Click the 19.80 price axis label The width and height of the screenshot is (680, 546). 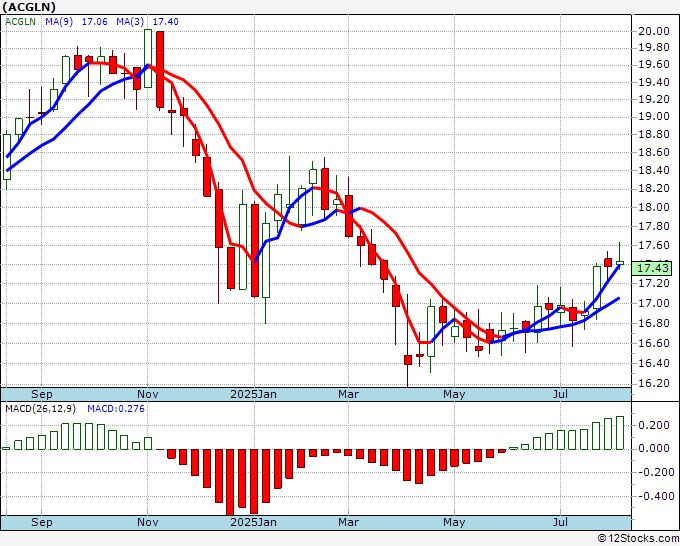pyautogui.click(x=654, y=48)
